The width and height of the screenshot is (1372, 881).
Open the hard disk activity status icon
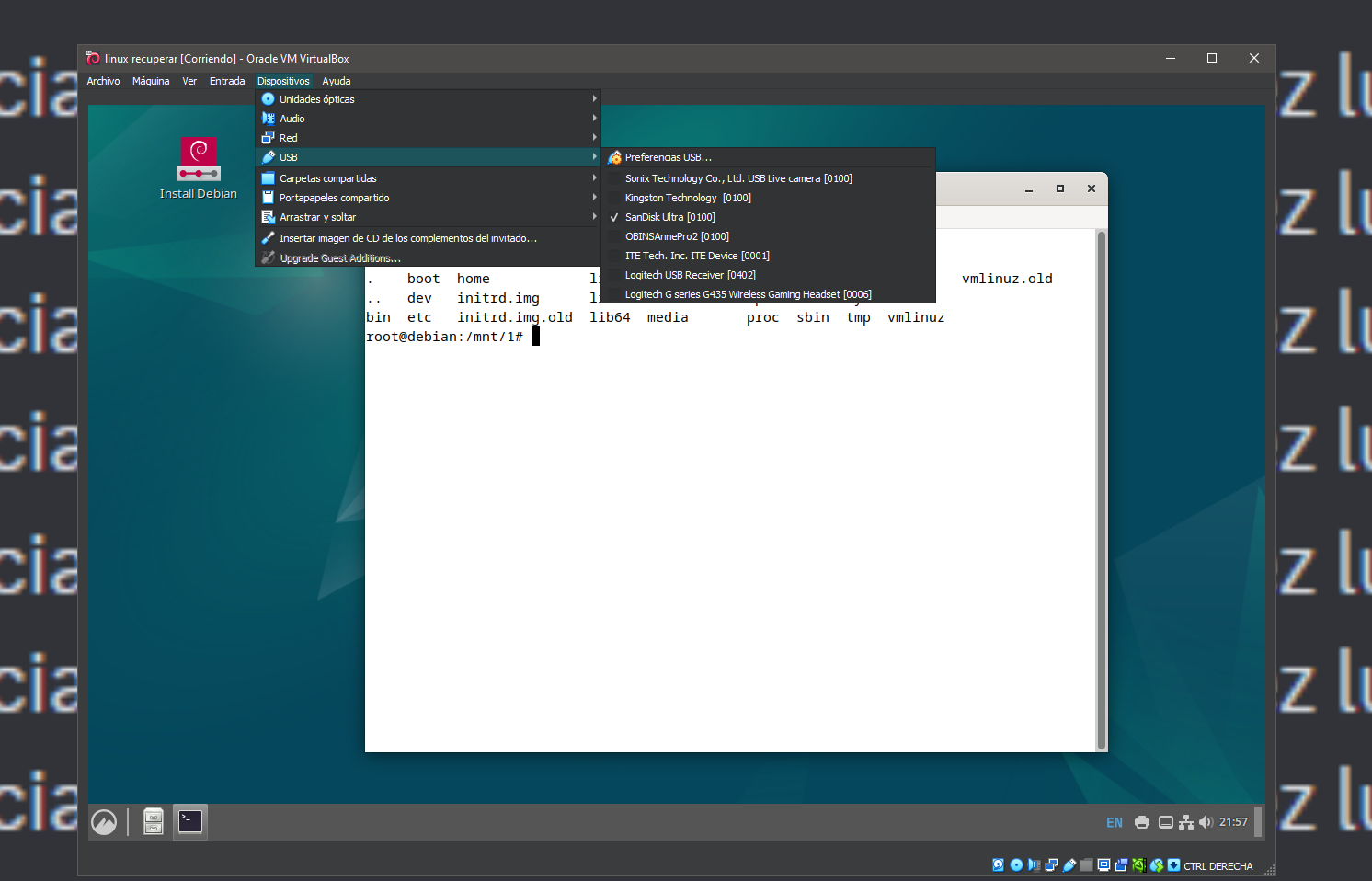point(998,864)
